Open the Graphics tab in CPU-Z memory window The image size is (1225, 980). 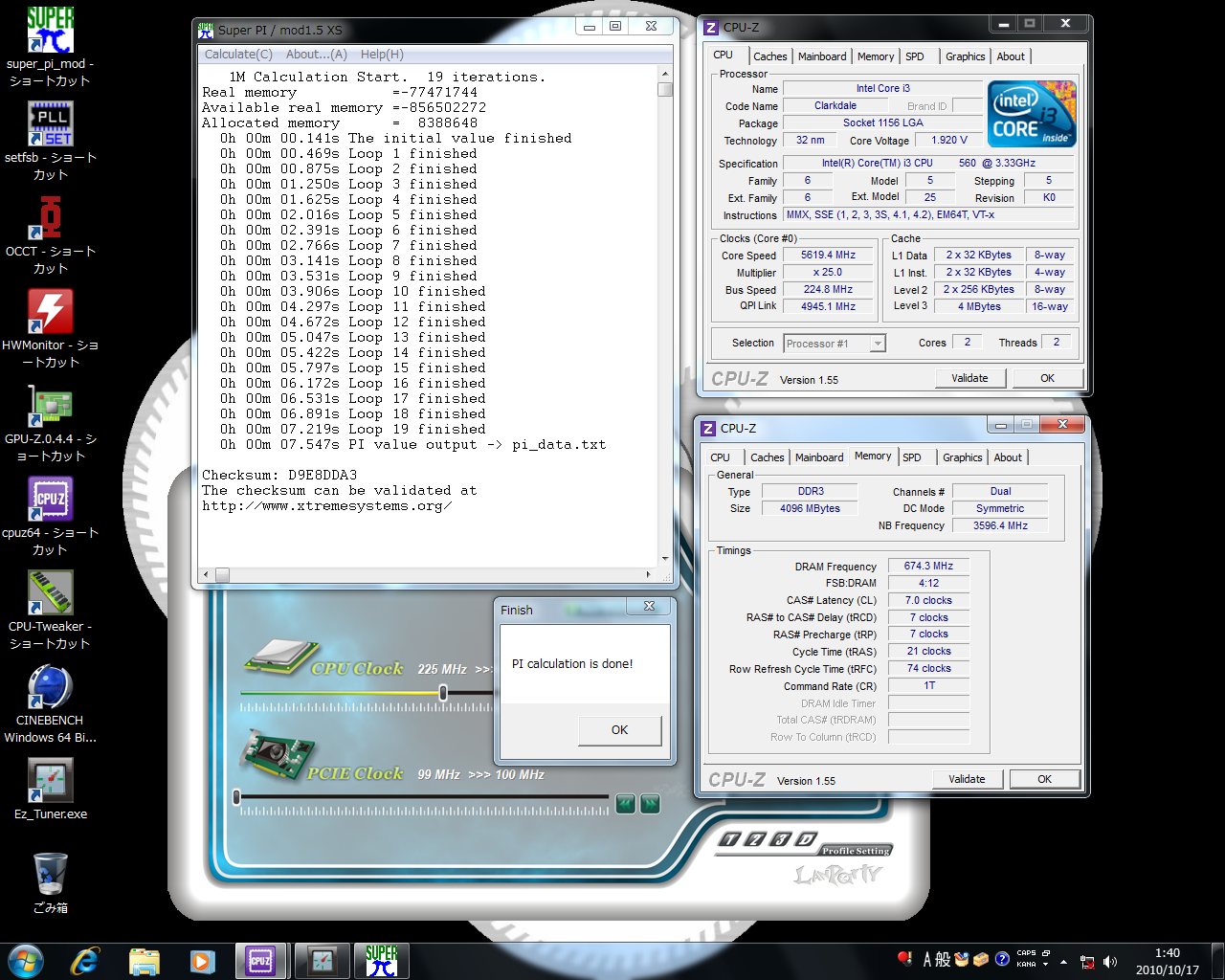[962, 457]
